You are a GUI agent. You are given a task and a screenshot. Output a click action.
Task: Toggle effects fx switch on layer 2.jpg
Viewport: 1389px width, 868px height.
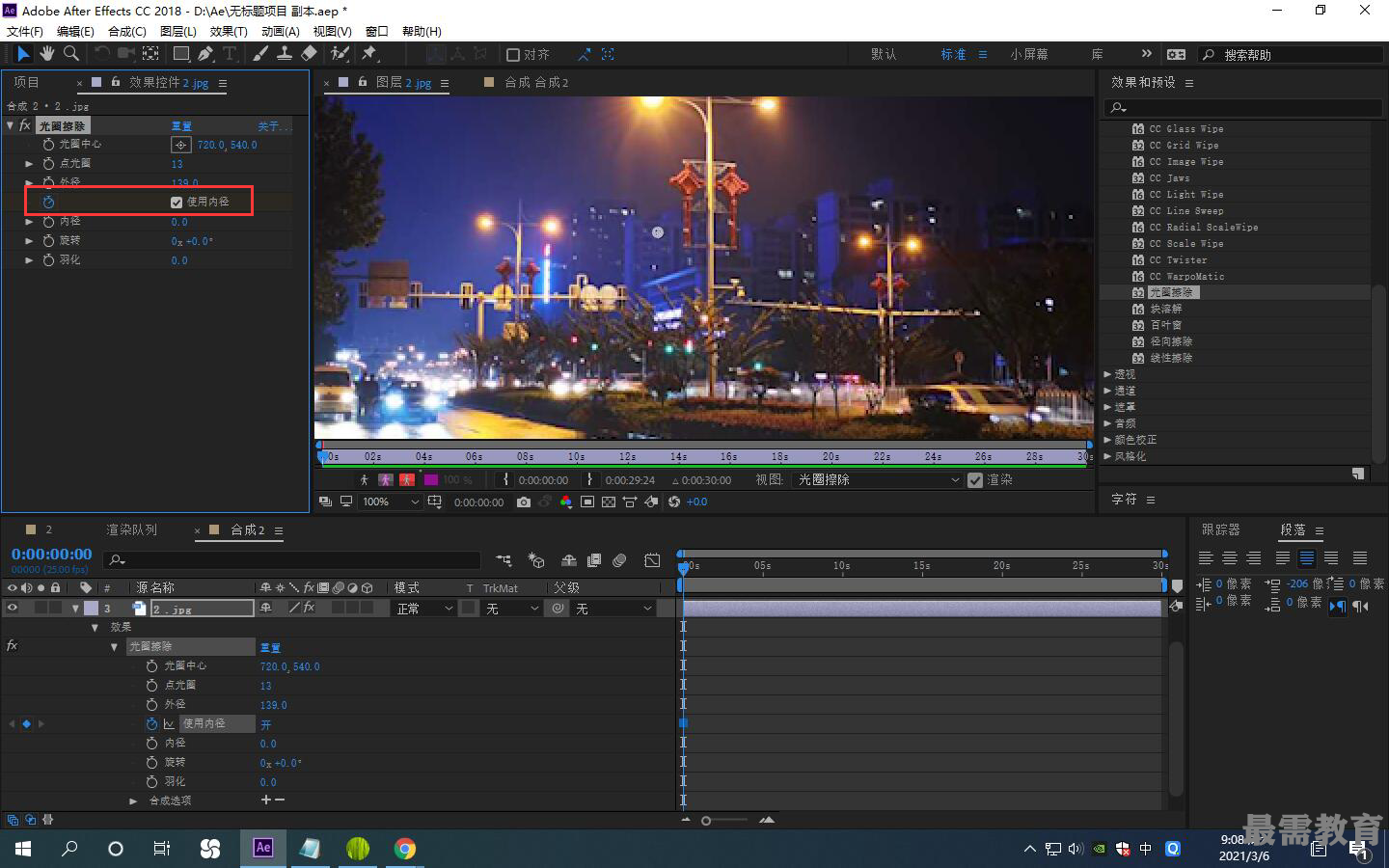(x=309, y=608)
